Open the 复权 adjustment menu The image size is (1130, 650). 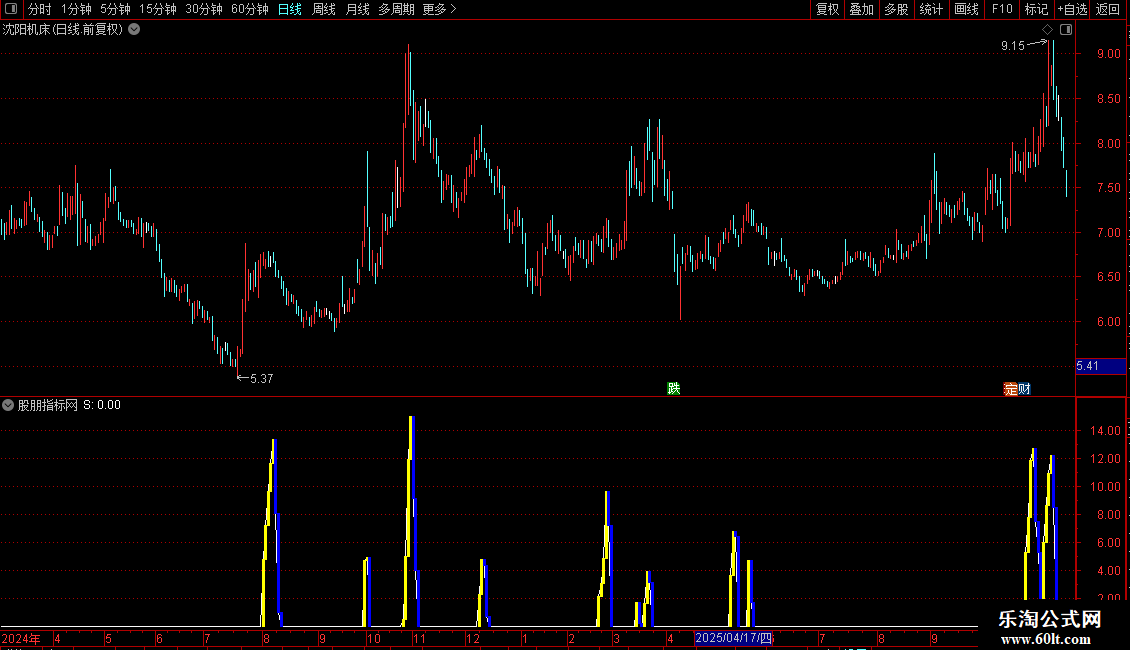coord(827,9)
